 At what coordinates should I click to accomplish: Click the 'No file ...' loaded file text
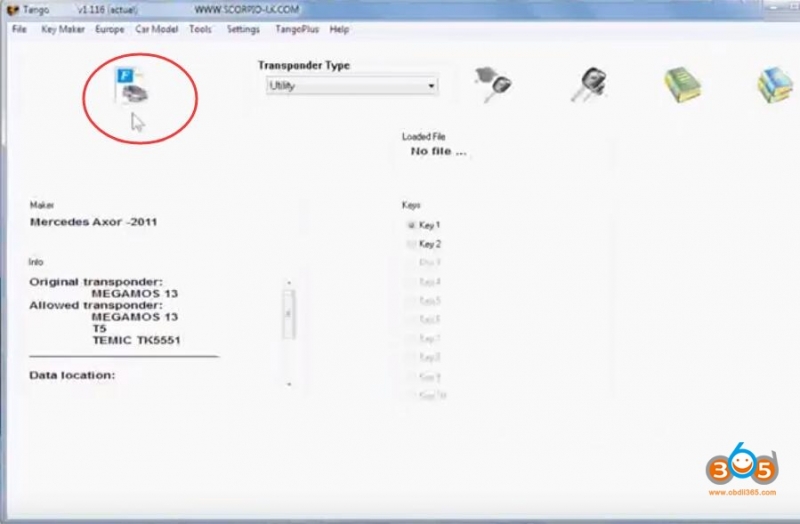439,152
